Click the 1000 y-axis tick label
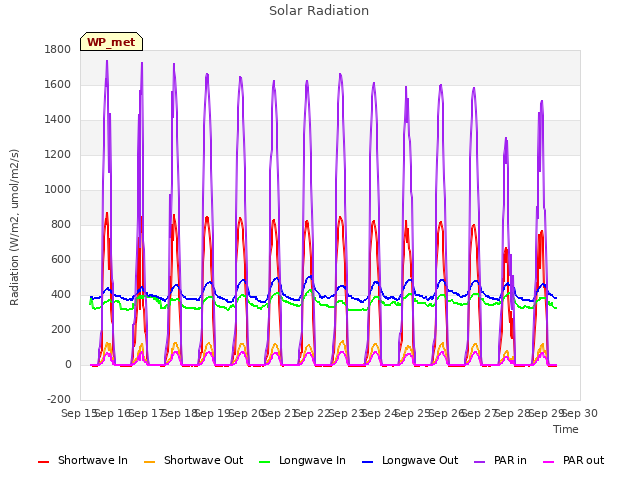This screenshot has width=640, height=480. (58, 190)
